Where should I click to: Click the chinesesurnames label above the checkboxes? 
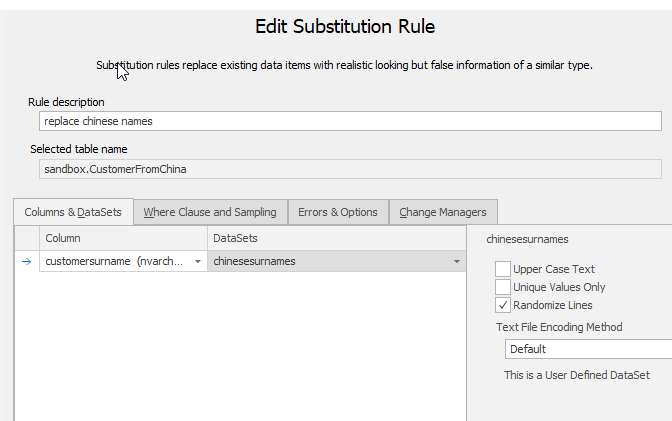(527, 240)
